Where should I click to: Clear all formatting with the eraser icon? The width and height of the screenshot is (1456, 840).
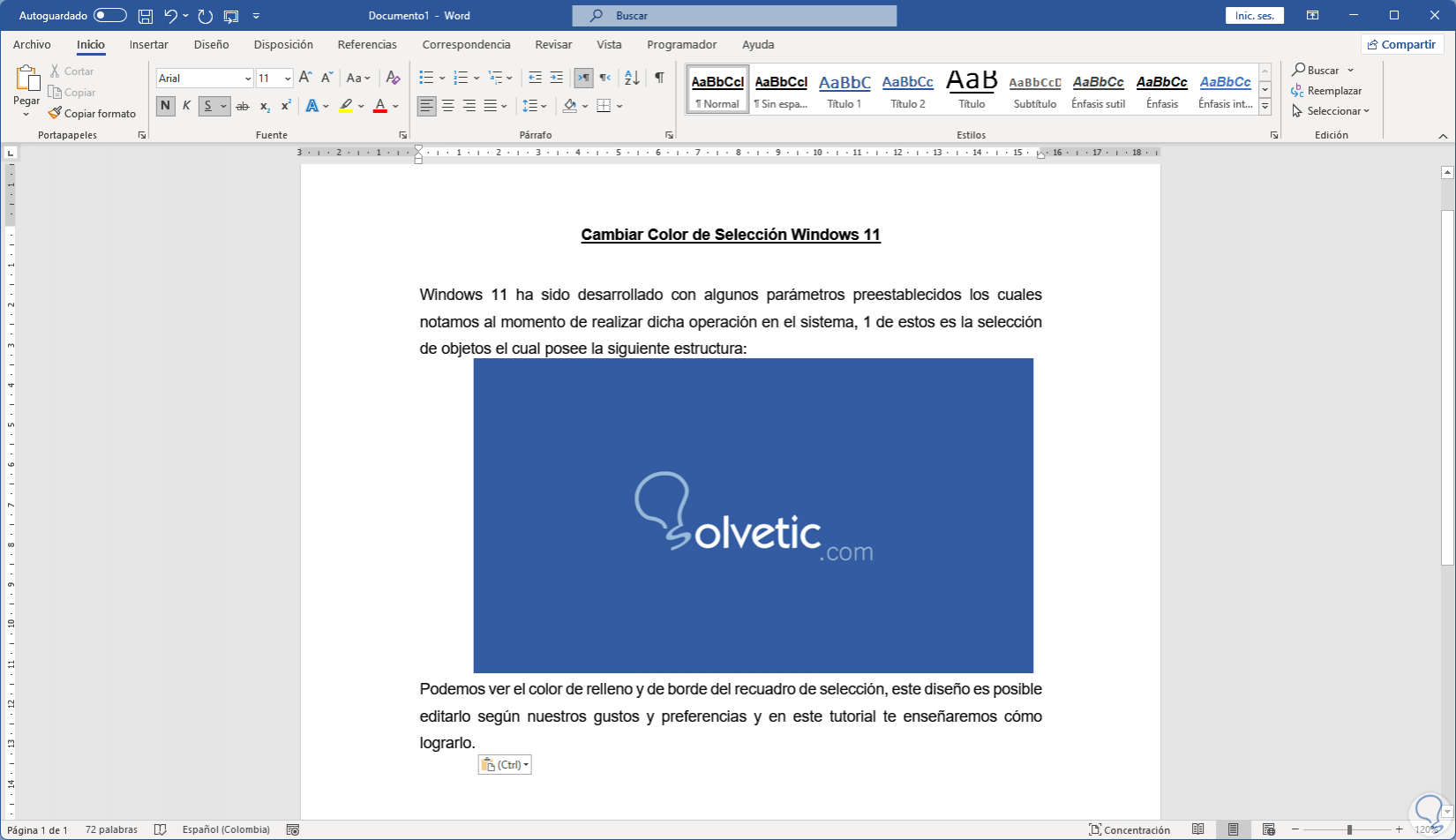394,78
